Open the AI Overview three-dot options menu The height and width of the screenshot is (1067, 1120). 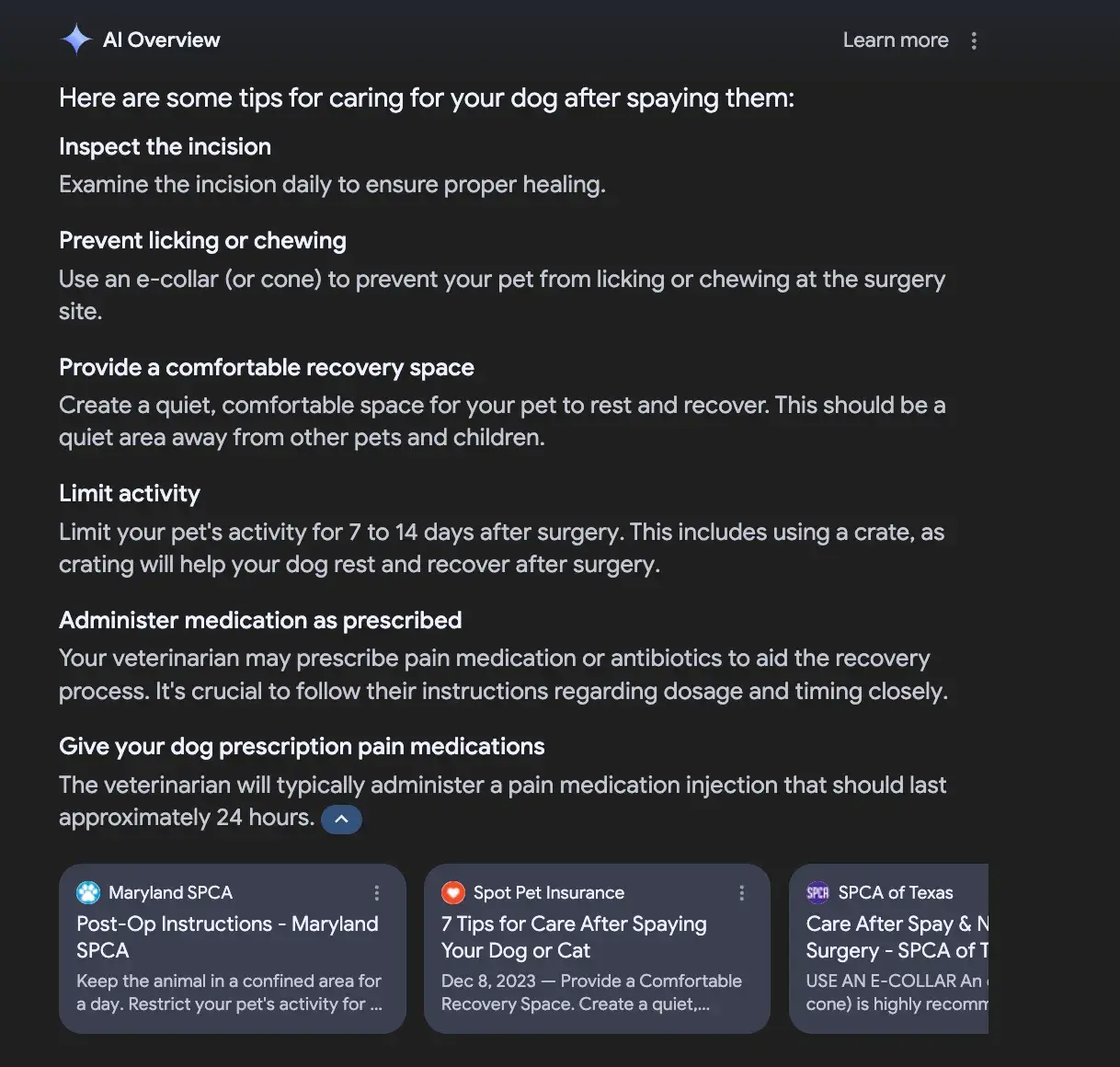pyautogui.click(x=974, y=40)
